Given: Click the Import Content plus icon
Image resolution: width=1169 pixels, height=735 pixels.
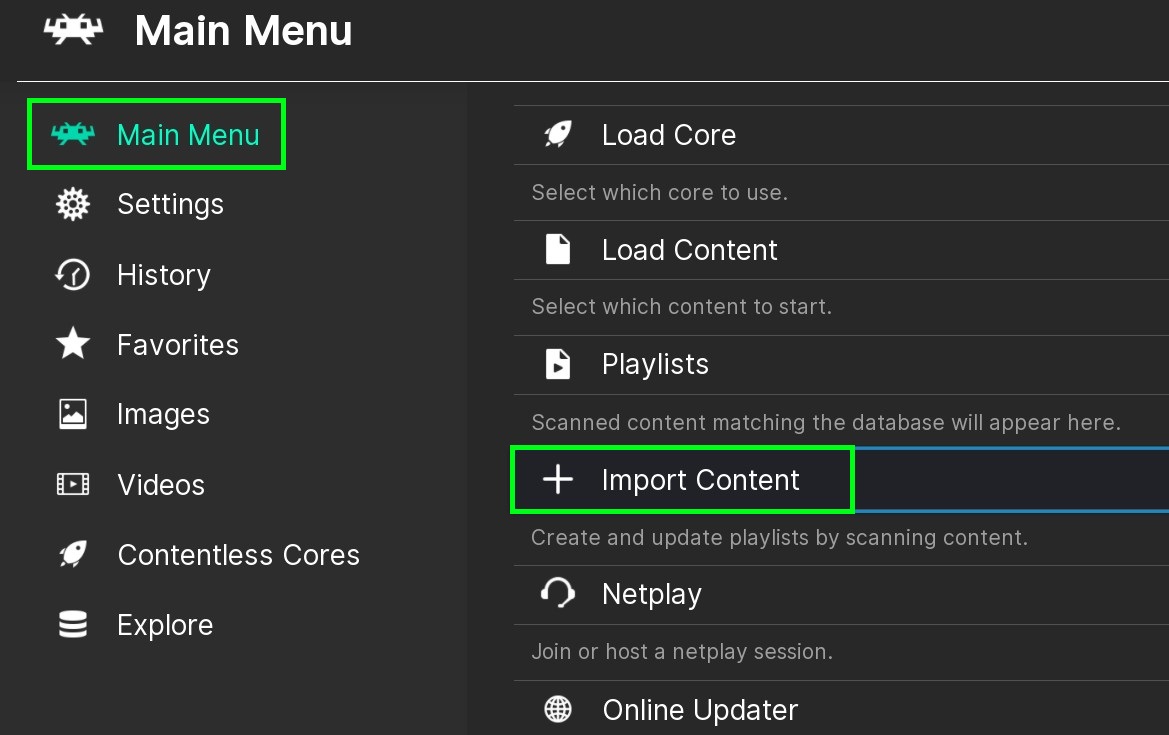Looking at the screenshot, I should point(558,480).
